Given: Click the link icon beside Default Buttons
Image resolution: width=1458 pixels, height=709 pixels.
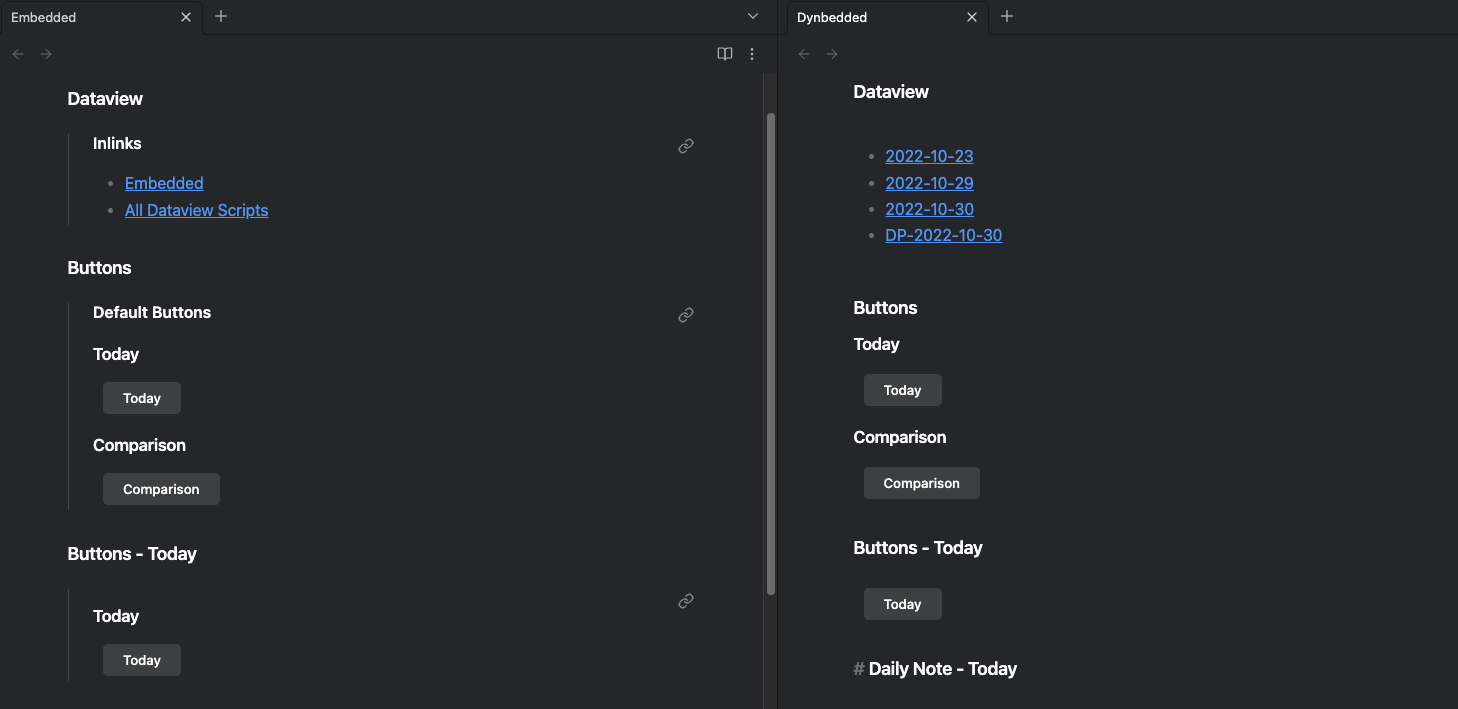Looking at the screenshot, I should (x=686, y=315).
